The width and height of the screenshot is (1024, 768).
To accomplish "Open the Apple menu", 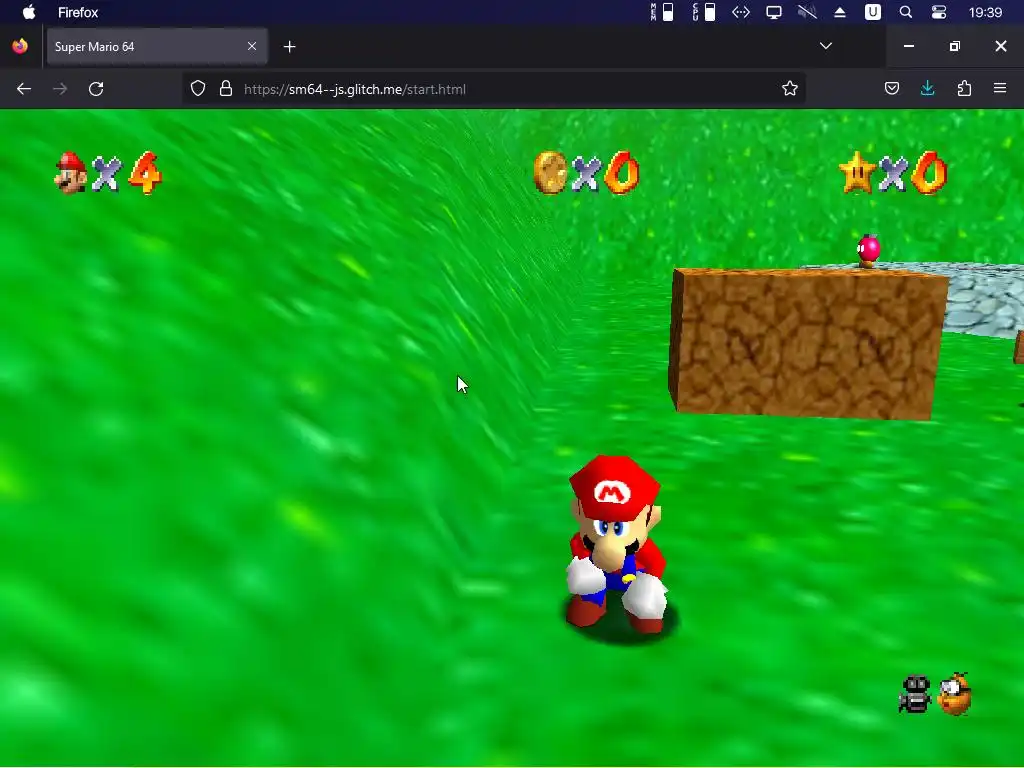I will 29,12.
